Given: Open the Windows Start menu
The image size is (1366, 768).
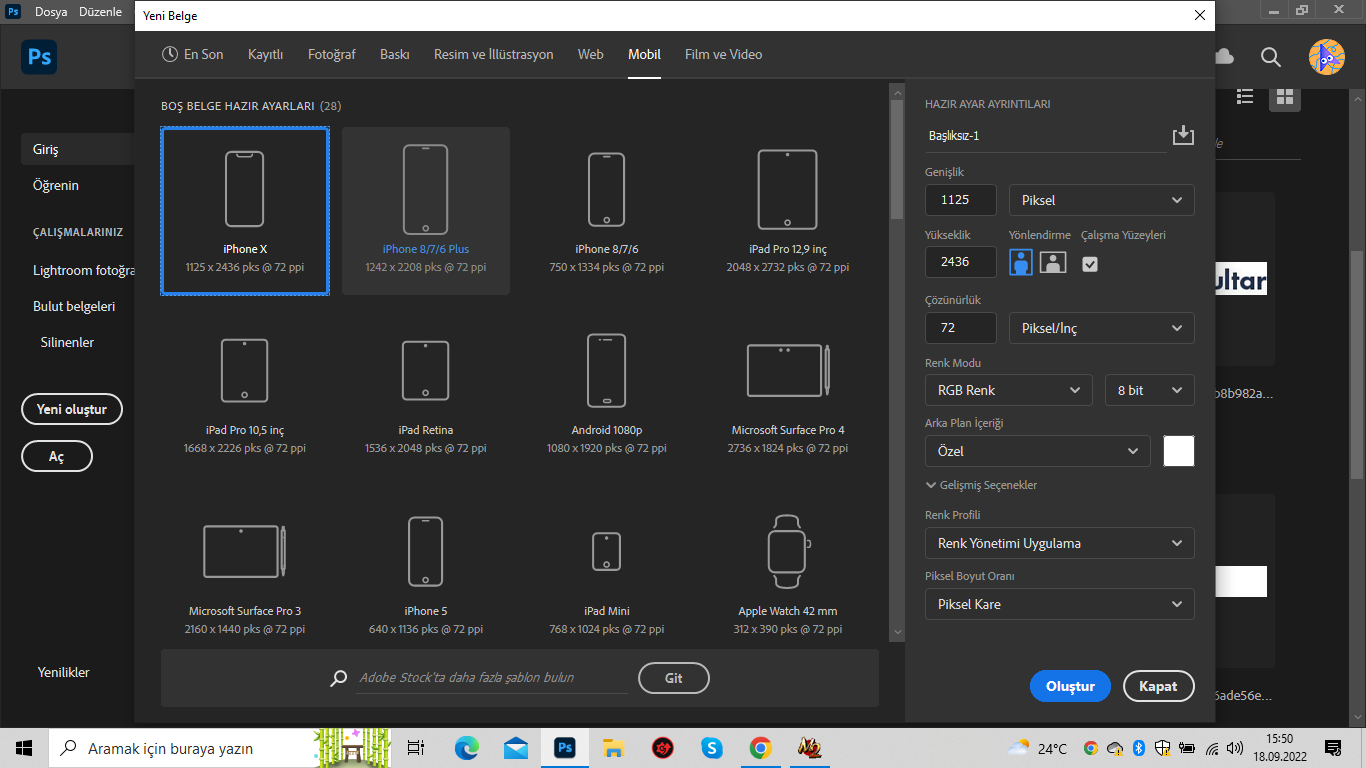Looking at the screenshot, I should point(24,748).
